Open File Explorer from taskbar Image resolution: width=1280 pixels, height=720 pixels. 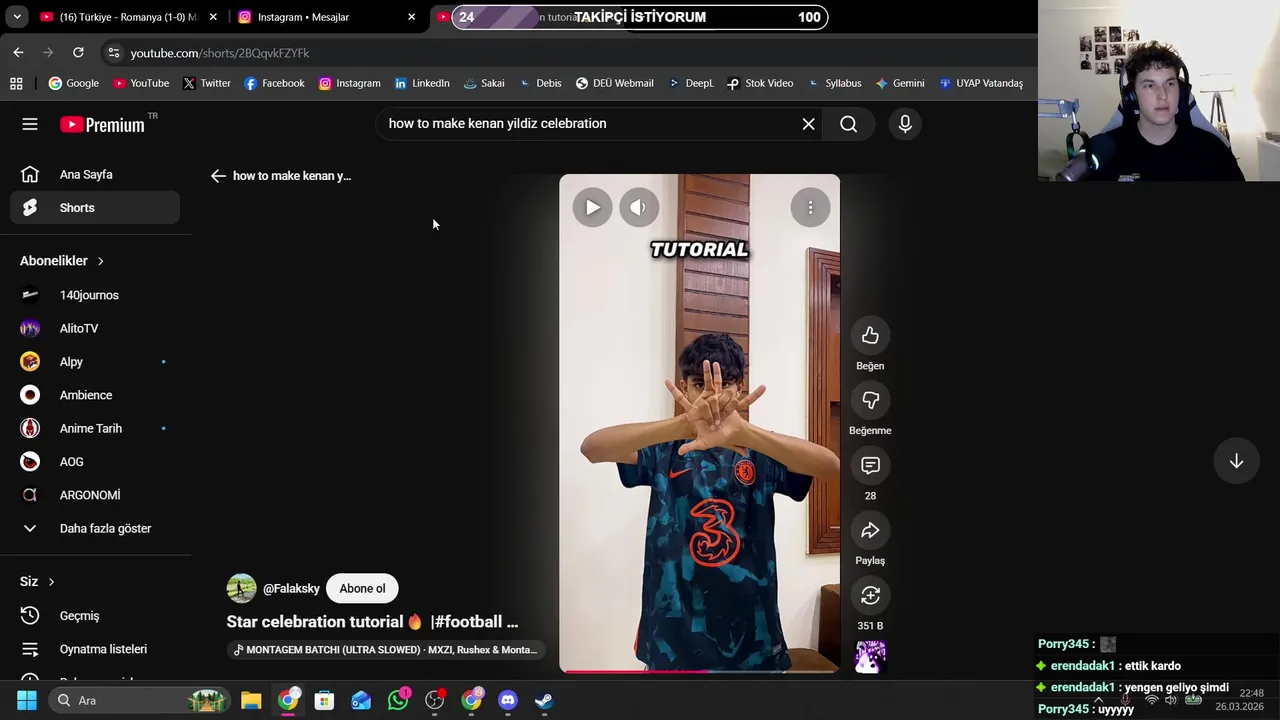tap(251, 701)
